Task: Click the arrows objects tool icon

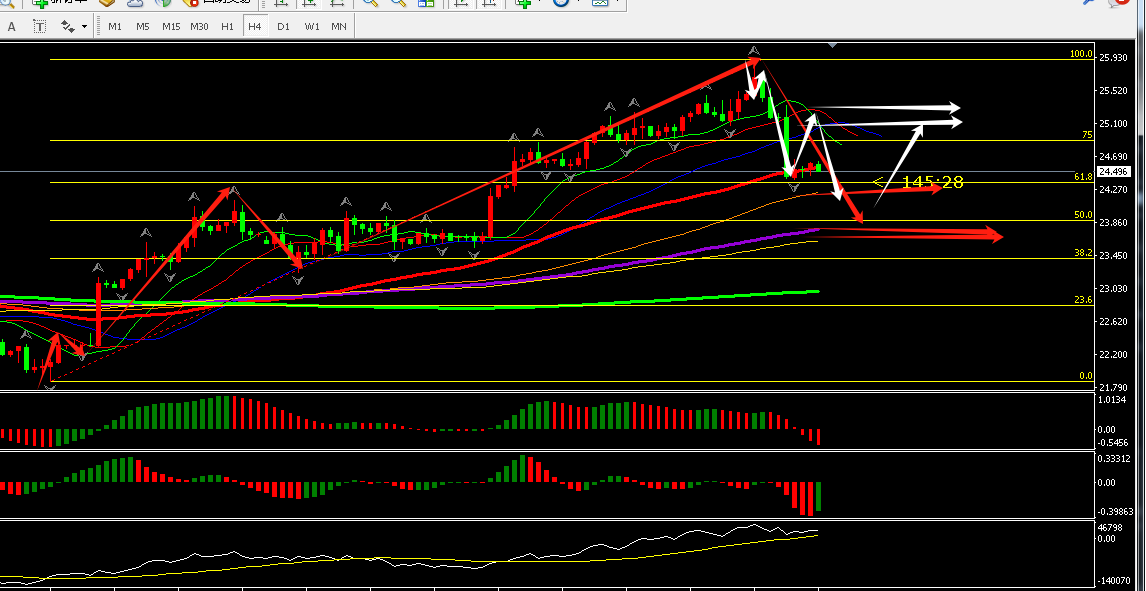Action: pyautogui.click(x=67, y=26)
